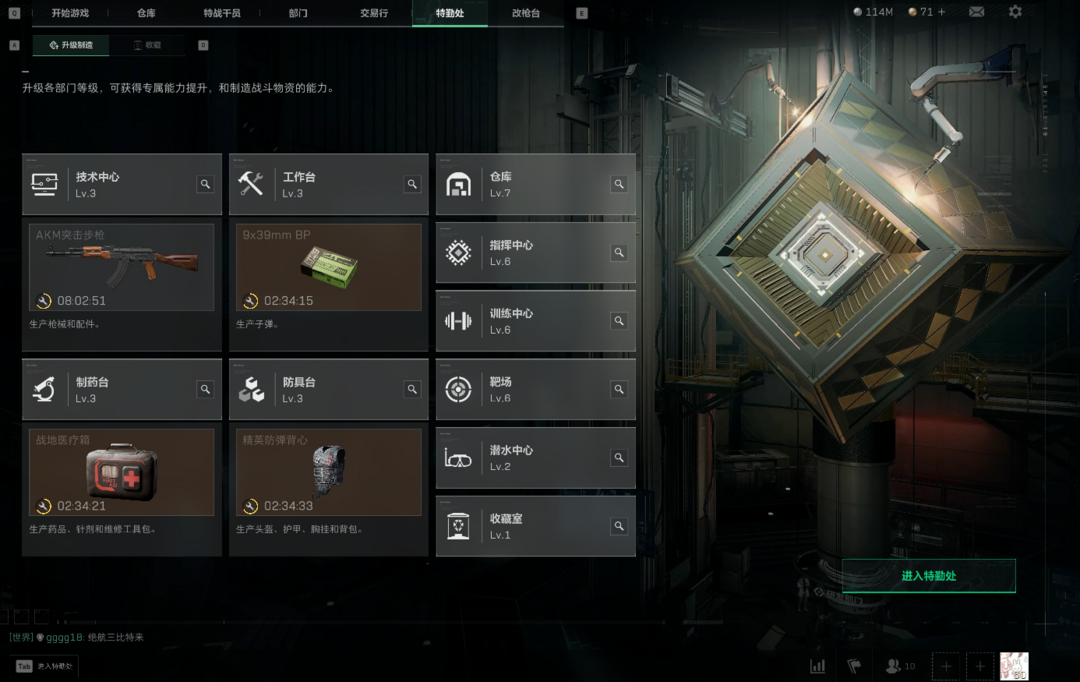Add currency with plus next to 71
This screenshot has height=682, width=1080.
[942, 12]
